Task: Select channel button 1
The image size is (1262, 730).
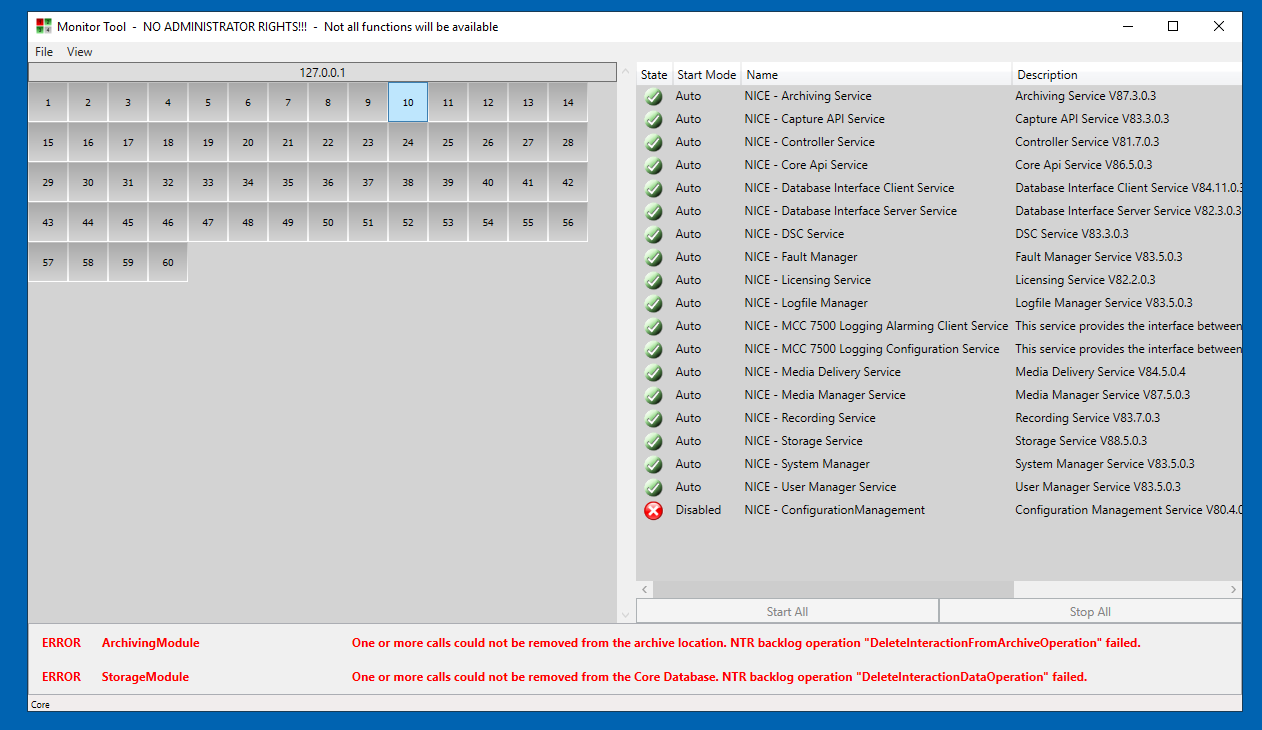Action: point(48,103)
